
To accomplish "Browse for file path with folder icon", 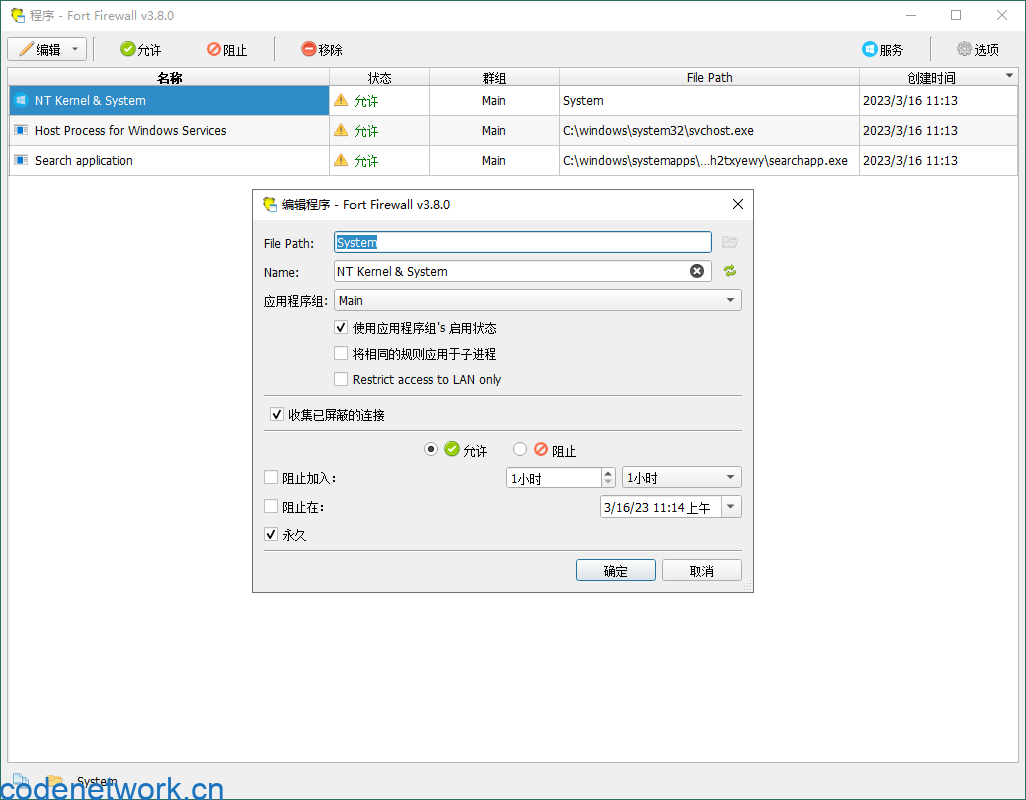I will (729, 242).
